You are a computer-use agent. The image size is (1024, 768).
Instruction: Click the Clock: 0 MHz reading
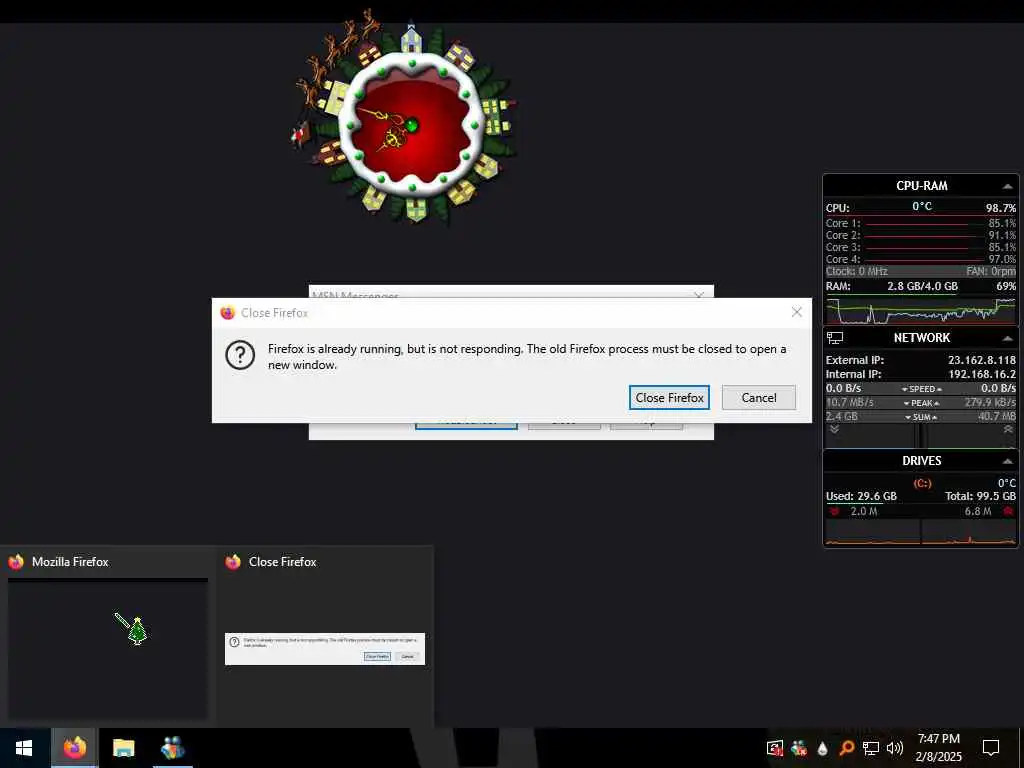[856, 271]
